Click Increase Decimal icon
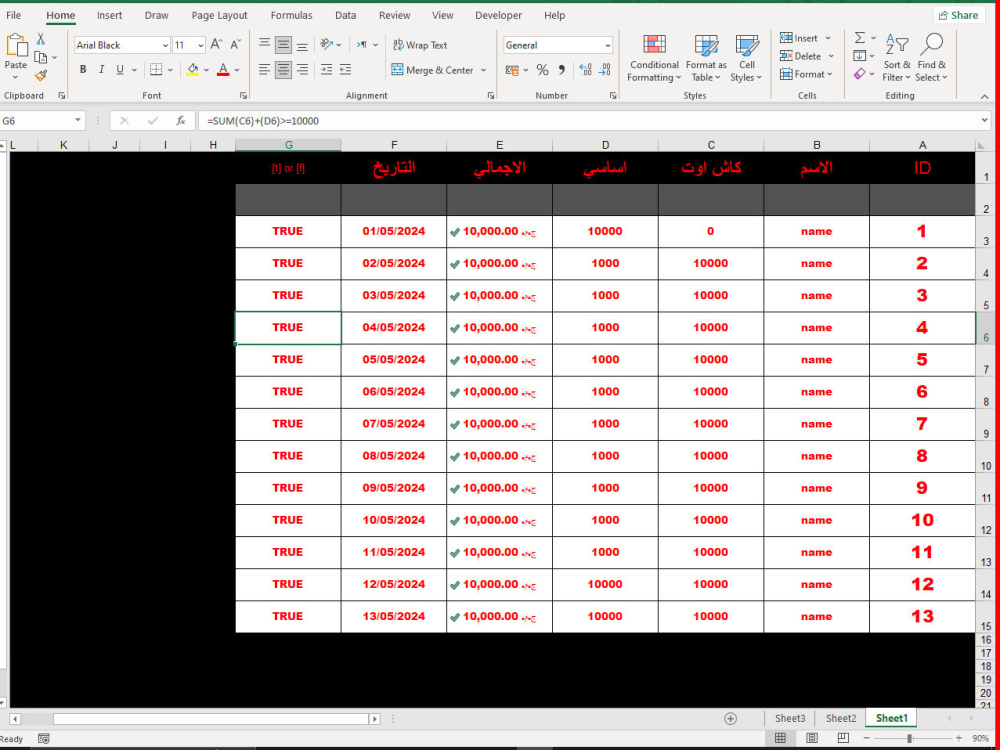Viewport: 1000px width, 750px height. (x=585, y=70)
